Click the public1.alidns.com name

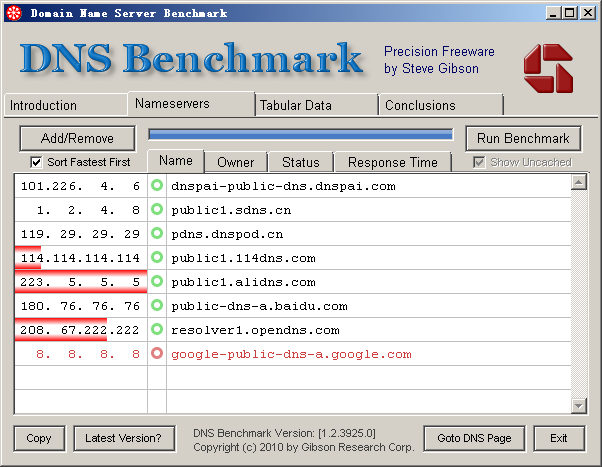tap(243, 282)
